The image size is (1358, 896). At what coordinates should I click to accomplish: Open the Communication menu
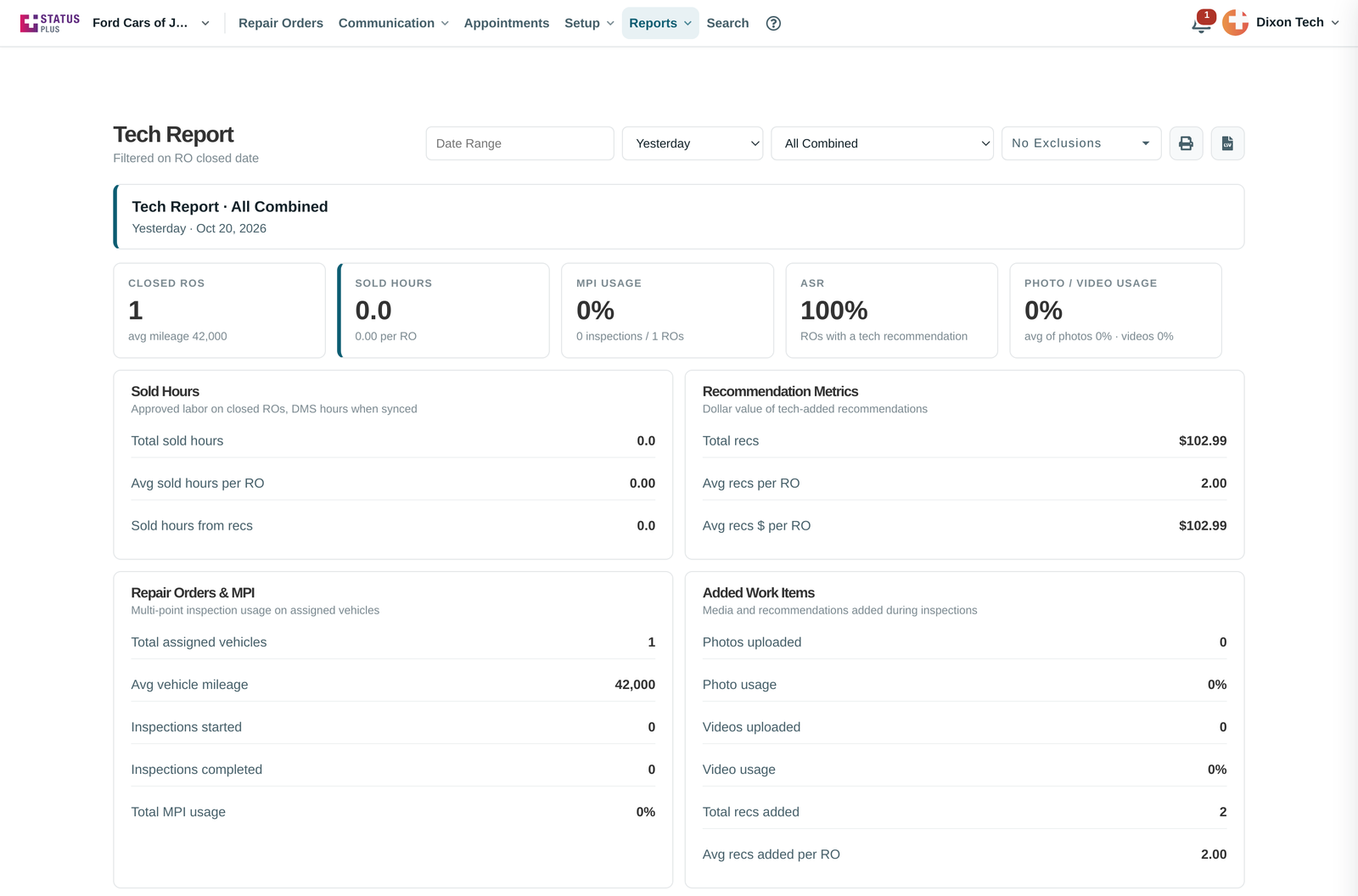393,23
